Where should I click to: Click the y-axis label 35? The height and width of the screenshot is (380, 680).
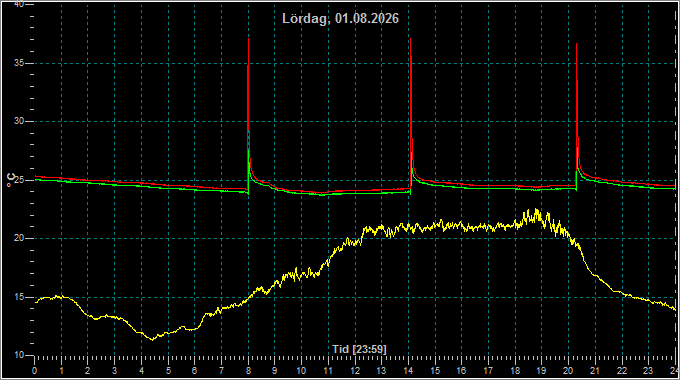(19, 63)
